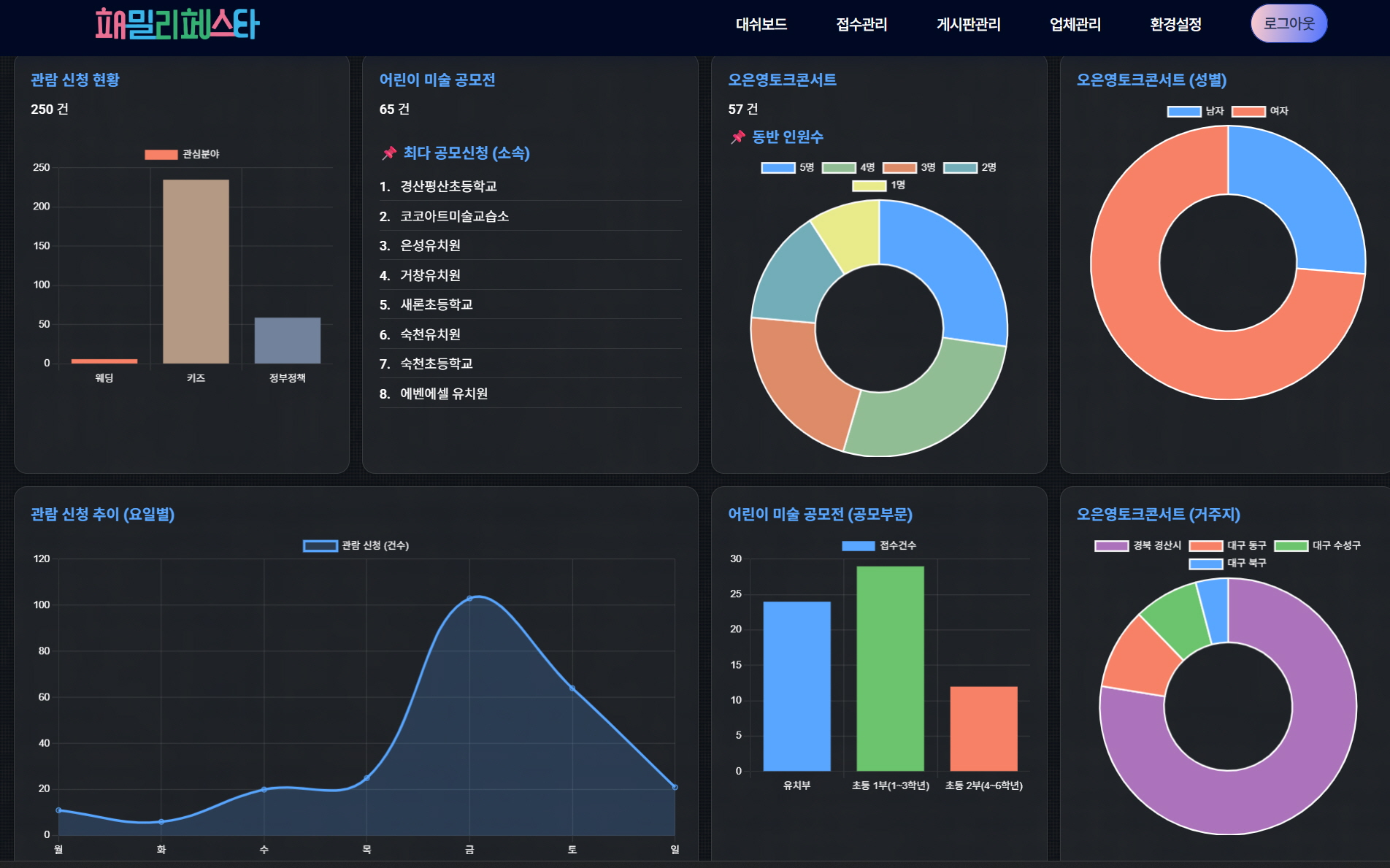
Task: Open the 대쉬보드 menu
Action: coord(761,25)
